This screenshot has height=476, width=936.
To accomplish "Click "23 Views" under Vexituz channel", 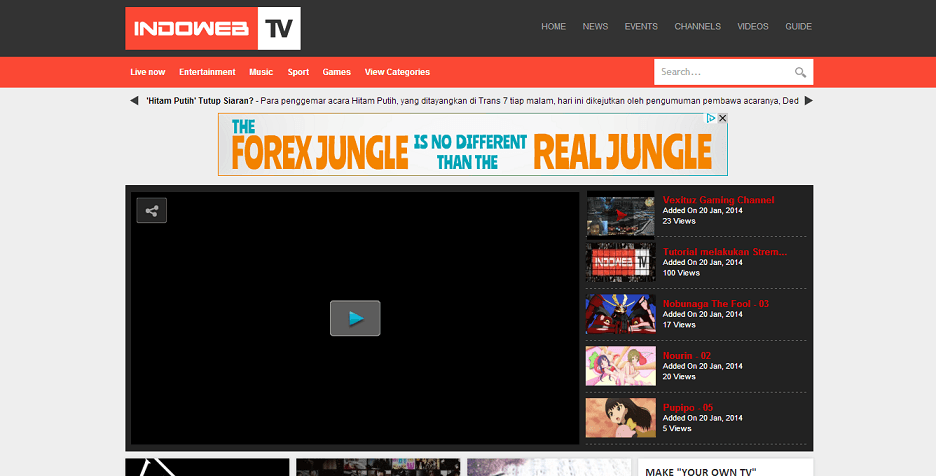I will pyautogui.click(x=679, y=221).
